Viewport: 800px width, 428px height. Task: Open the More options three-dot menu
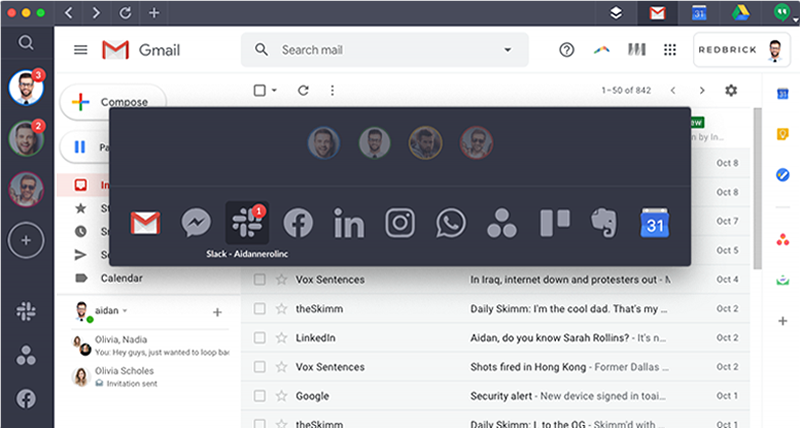coord(332,90)
